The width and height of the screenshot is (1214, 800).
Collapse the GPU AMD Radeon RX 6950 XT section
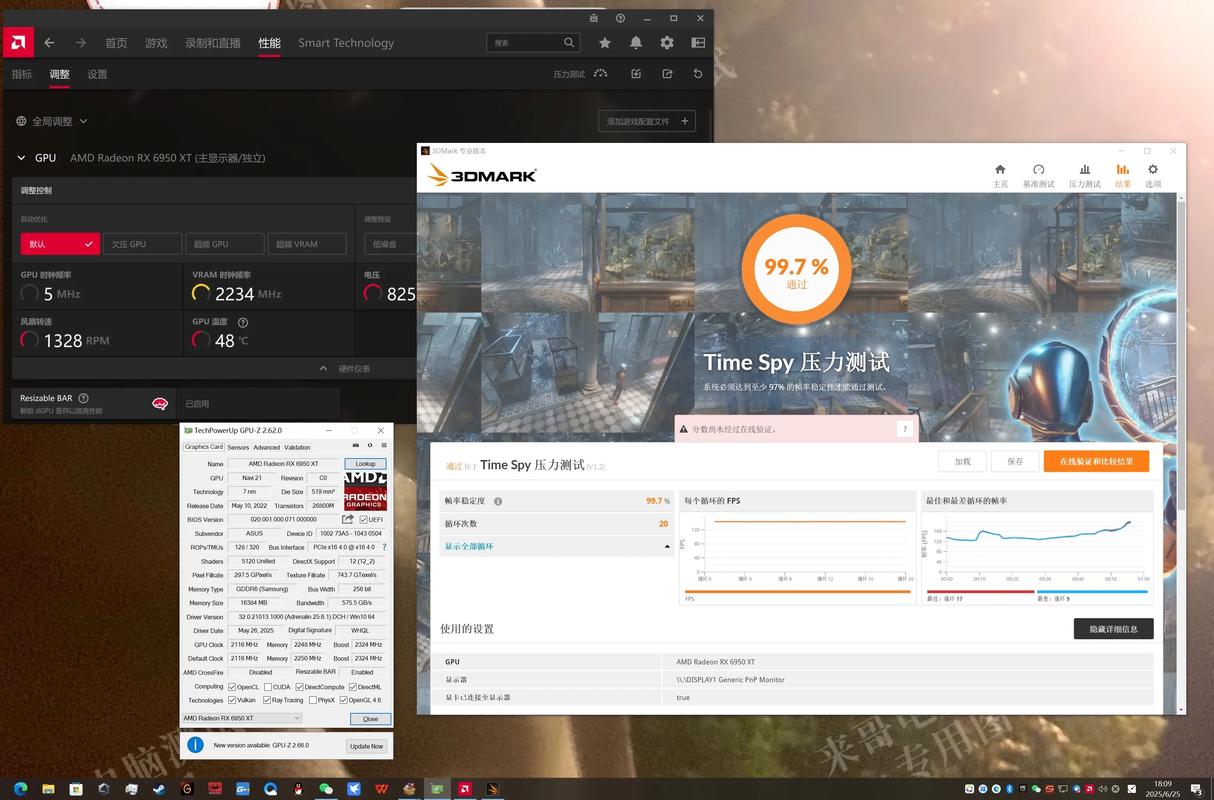22,158
